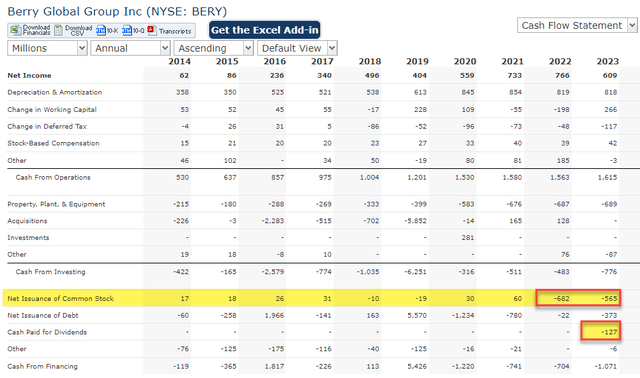Click the Depreciation & Amortization row label

55,92
